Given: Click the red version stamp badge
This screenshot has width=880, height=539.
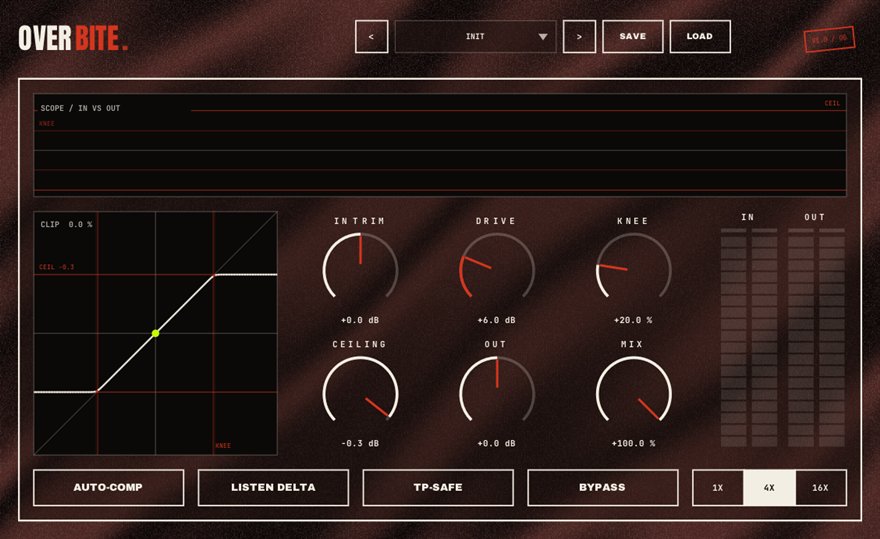Looking at the screenshot, I should point(829,39).
